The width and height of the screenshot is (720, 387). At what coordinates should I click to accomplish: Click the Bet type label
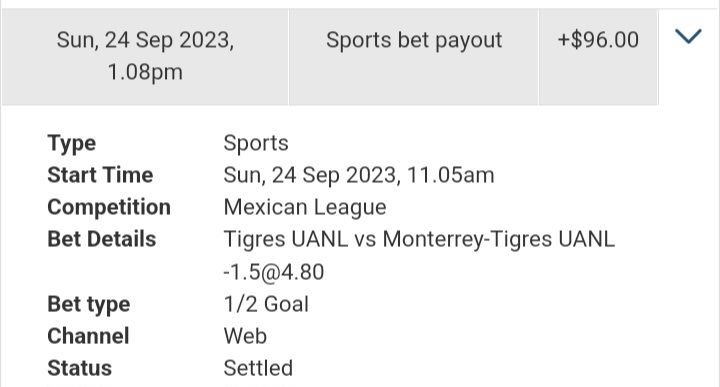(x=89, y=304)
